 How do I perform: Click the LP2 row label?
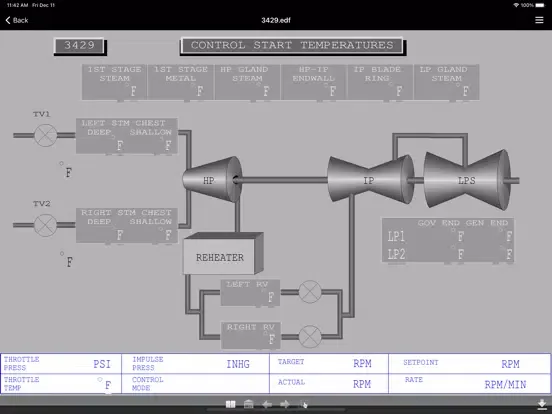point(396,254)
